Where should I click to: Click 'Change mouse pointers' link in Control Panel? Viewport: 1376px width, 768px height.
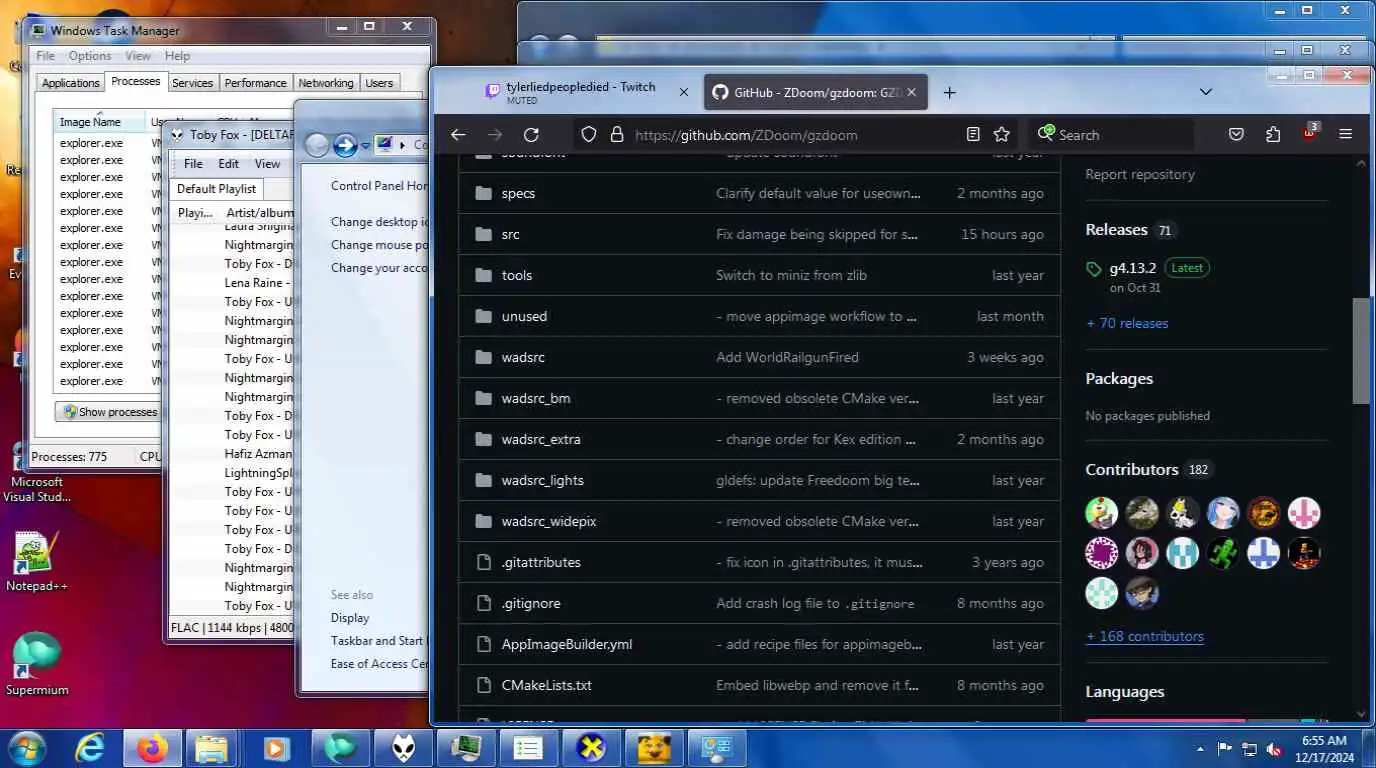pyautogui.click(x=379, y=245)
